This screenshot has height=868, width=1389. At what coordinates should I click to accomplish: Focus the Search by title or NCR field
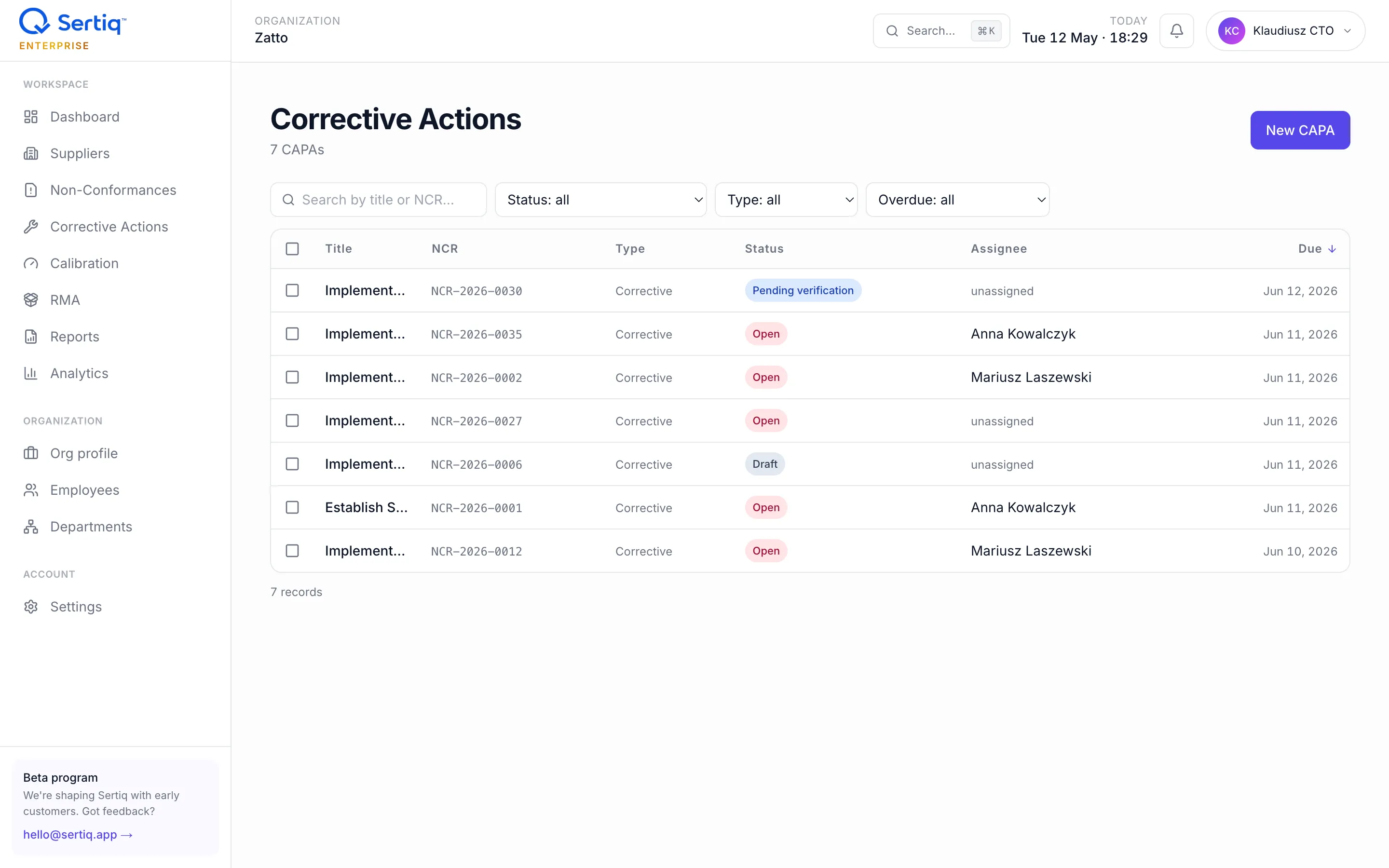tap(378, 200)
